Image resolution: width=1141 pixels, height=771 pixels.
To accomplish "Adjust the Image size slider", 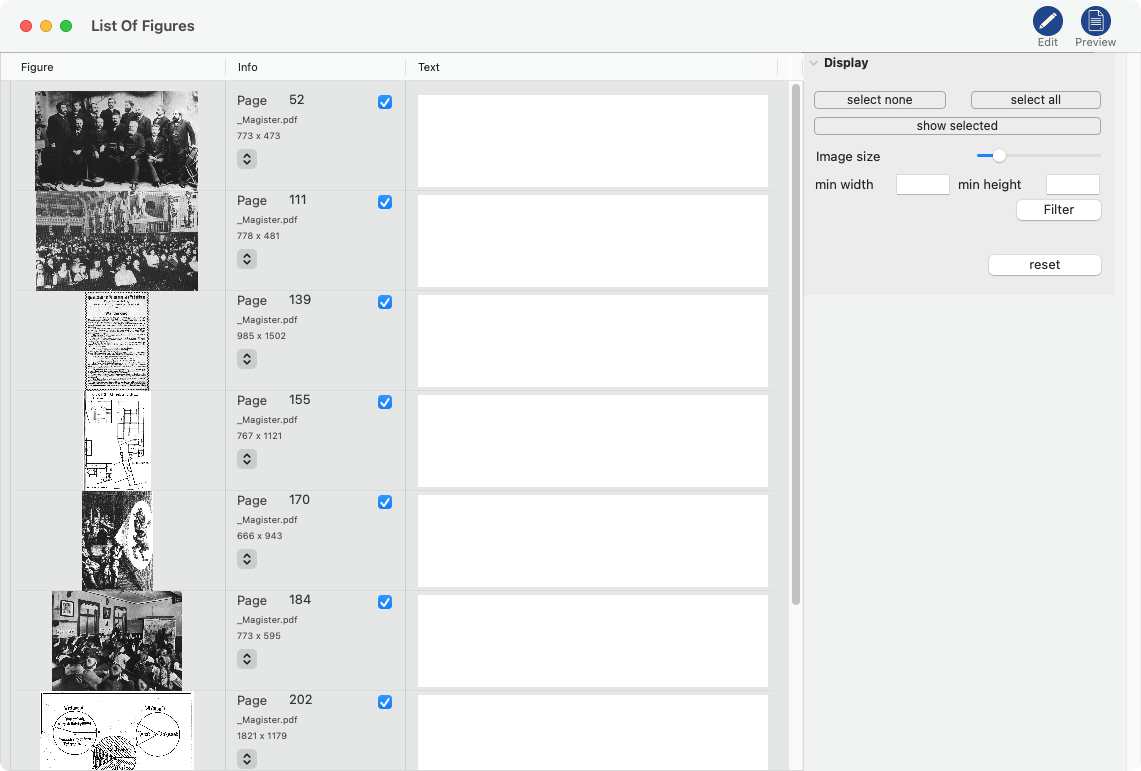I will (x=999, y=156).
